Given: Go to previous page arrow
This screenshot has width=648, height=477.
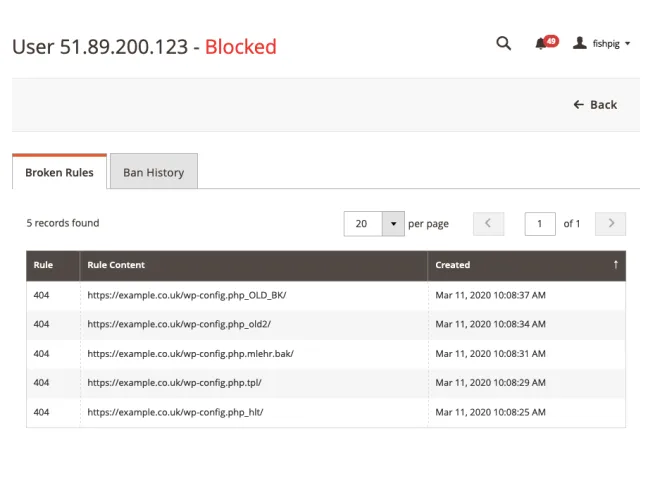Looking at the screenshot, I should point(488,224).
